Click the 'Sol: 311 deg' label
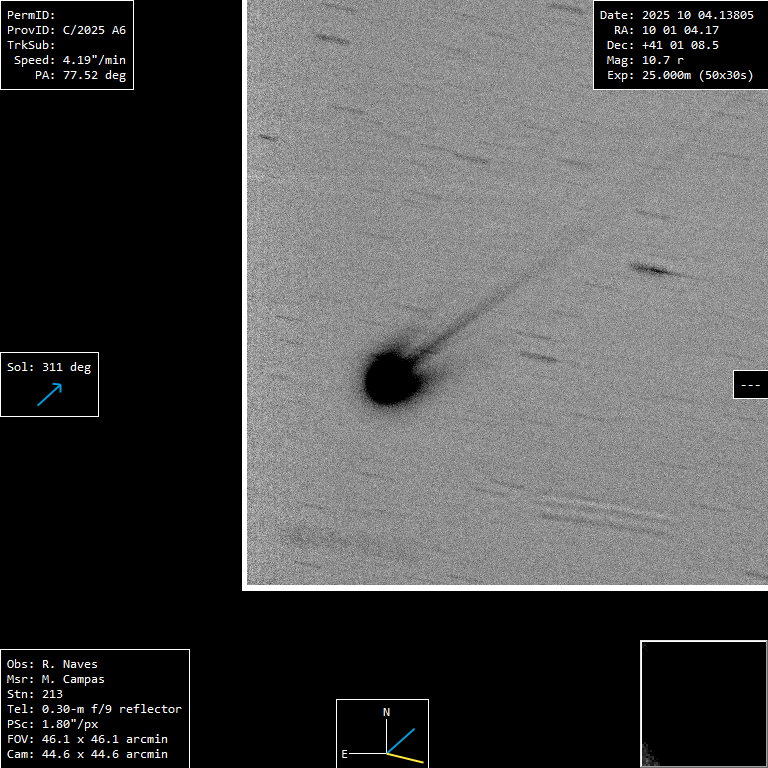The width and height of the screenshot is (768, 768). [49, 367]
